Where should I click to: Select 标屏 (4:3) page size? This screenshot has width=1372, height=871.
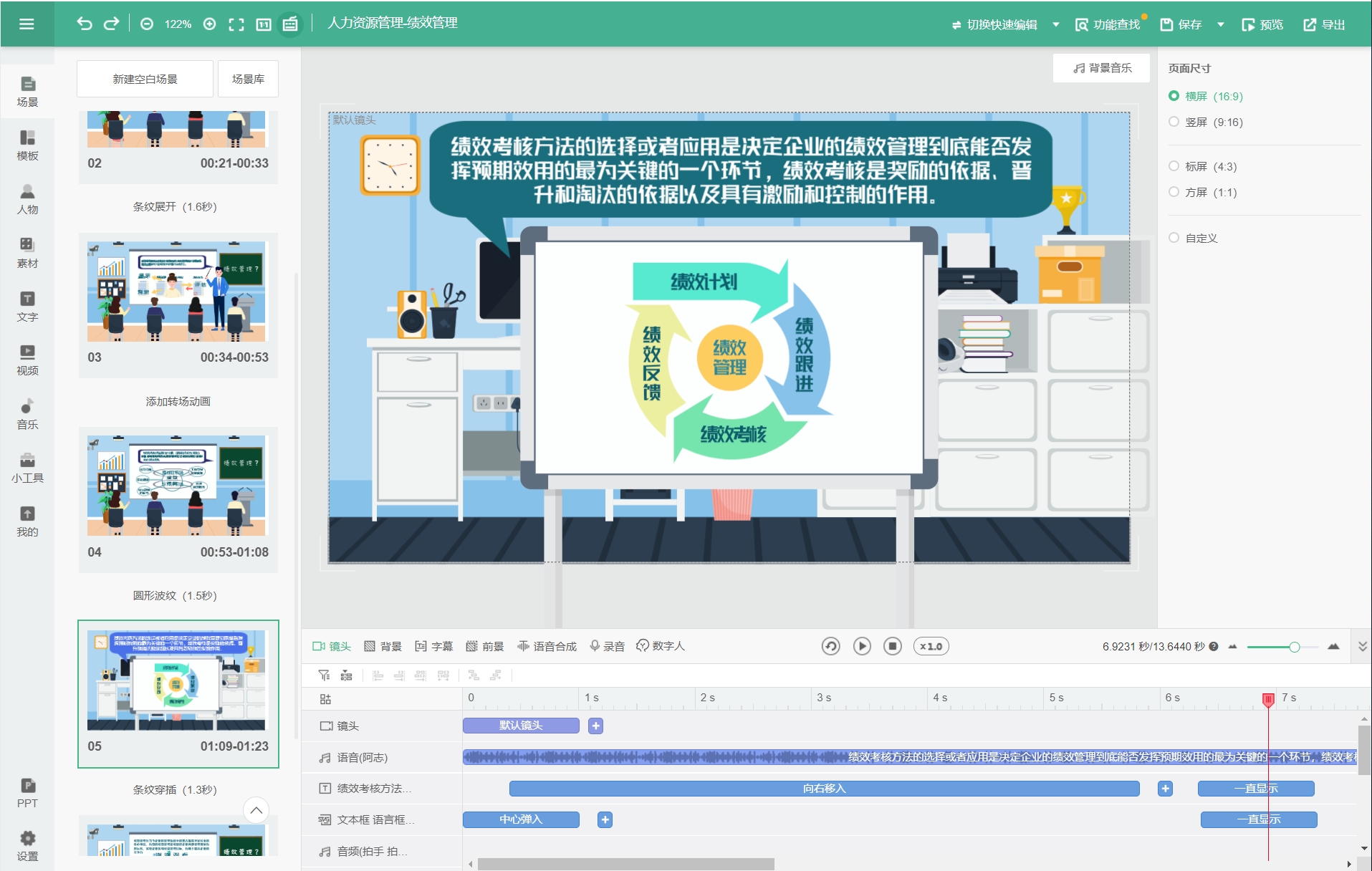click(1203, 166)
